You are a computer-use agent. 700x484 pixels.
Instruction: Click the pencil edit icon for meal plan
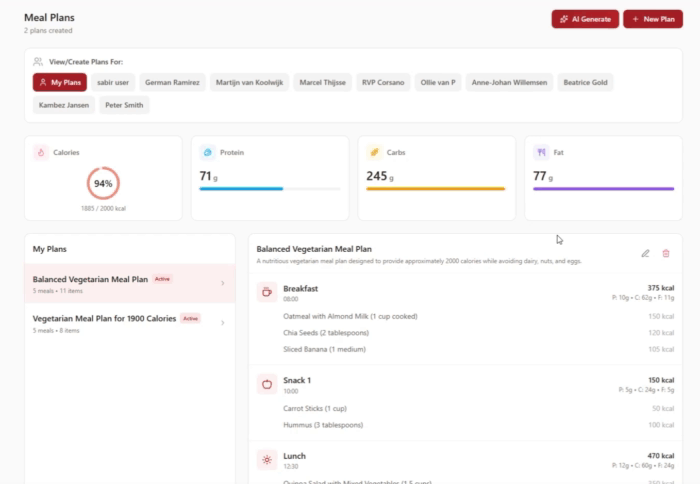[645, 254]
